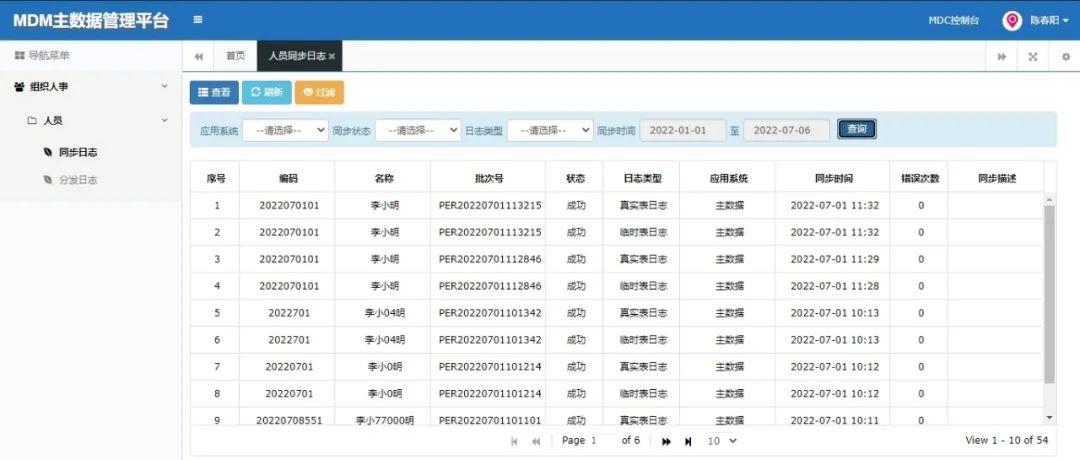
Task: Sort by 日志类型 column header
Action: pyautogui.click(x=642, y=178)
